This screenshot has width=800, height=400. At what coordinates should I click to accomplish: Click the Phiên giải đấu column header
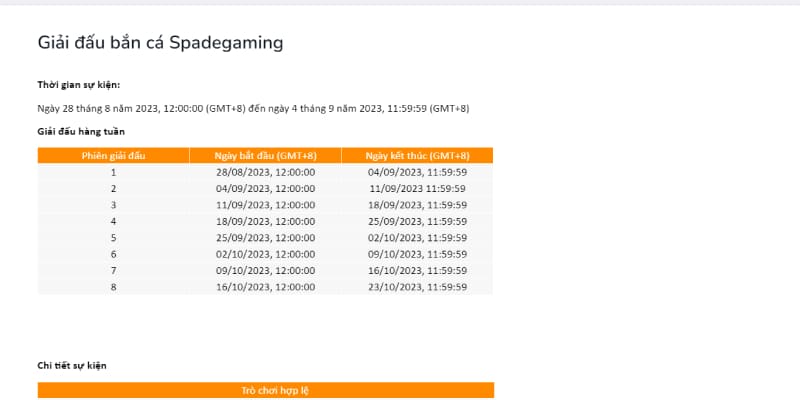click(x=113, y=156)
